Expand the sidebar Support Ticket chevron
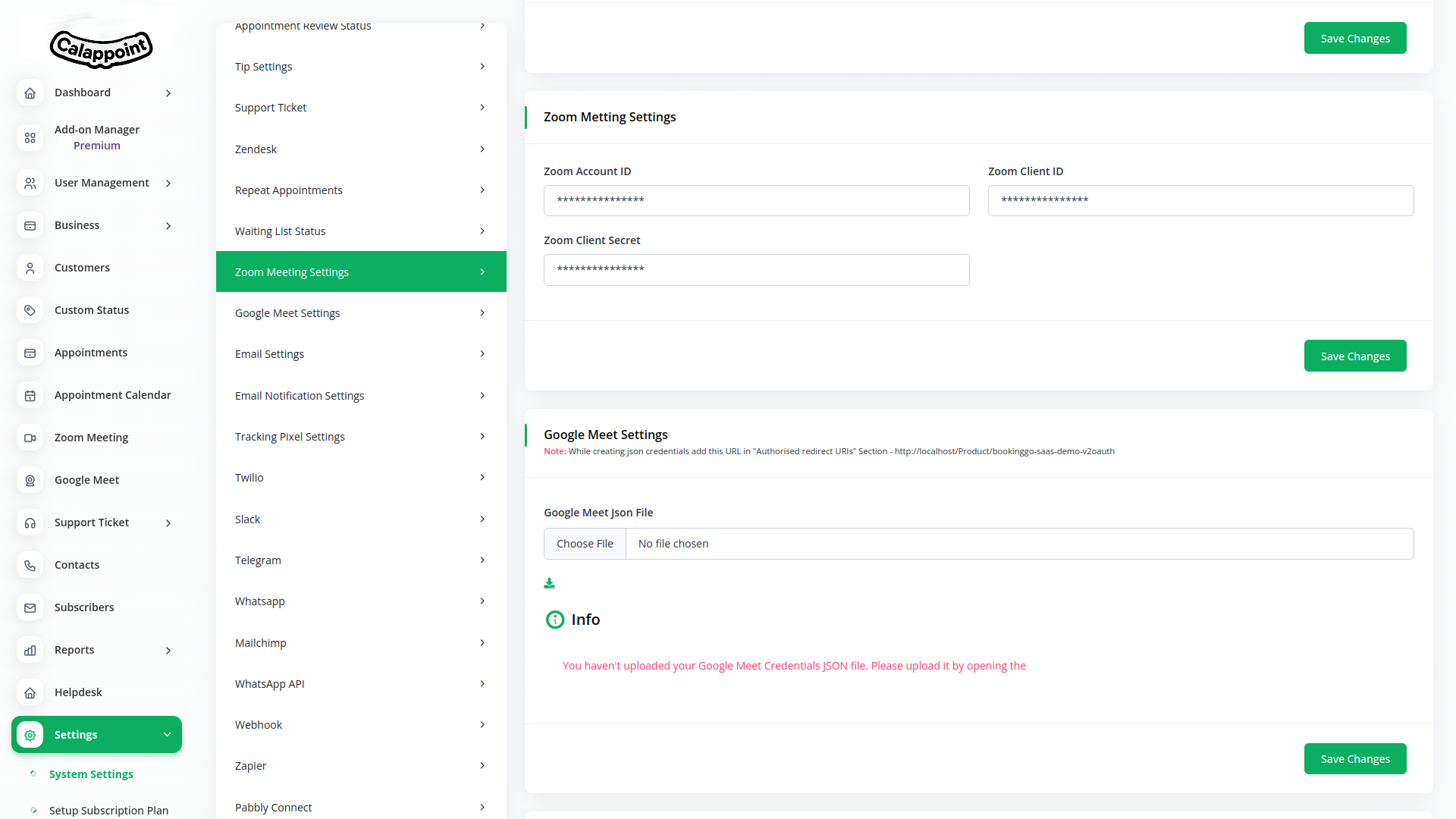The height and width of the screenshot is (819, 1456). point(168,523)
